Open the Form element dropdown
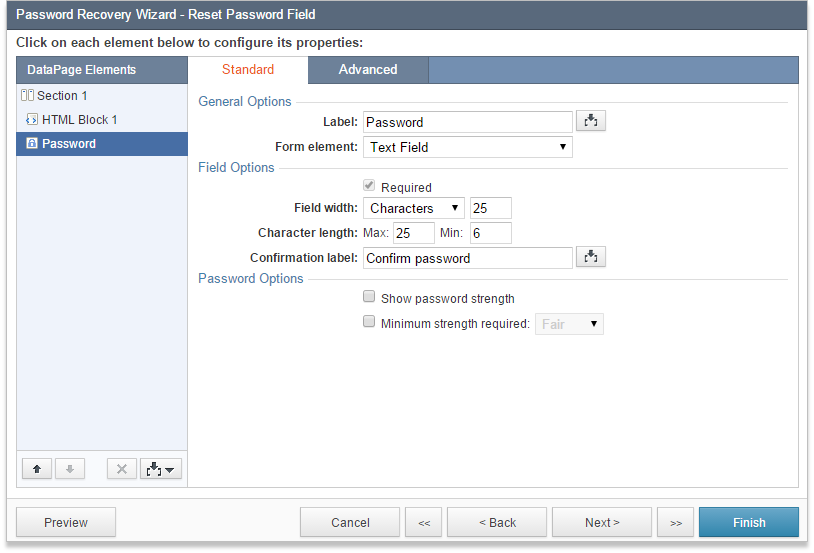 pos(468,147)
